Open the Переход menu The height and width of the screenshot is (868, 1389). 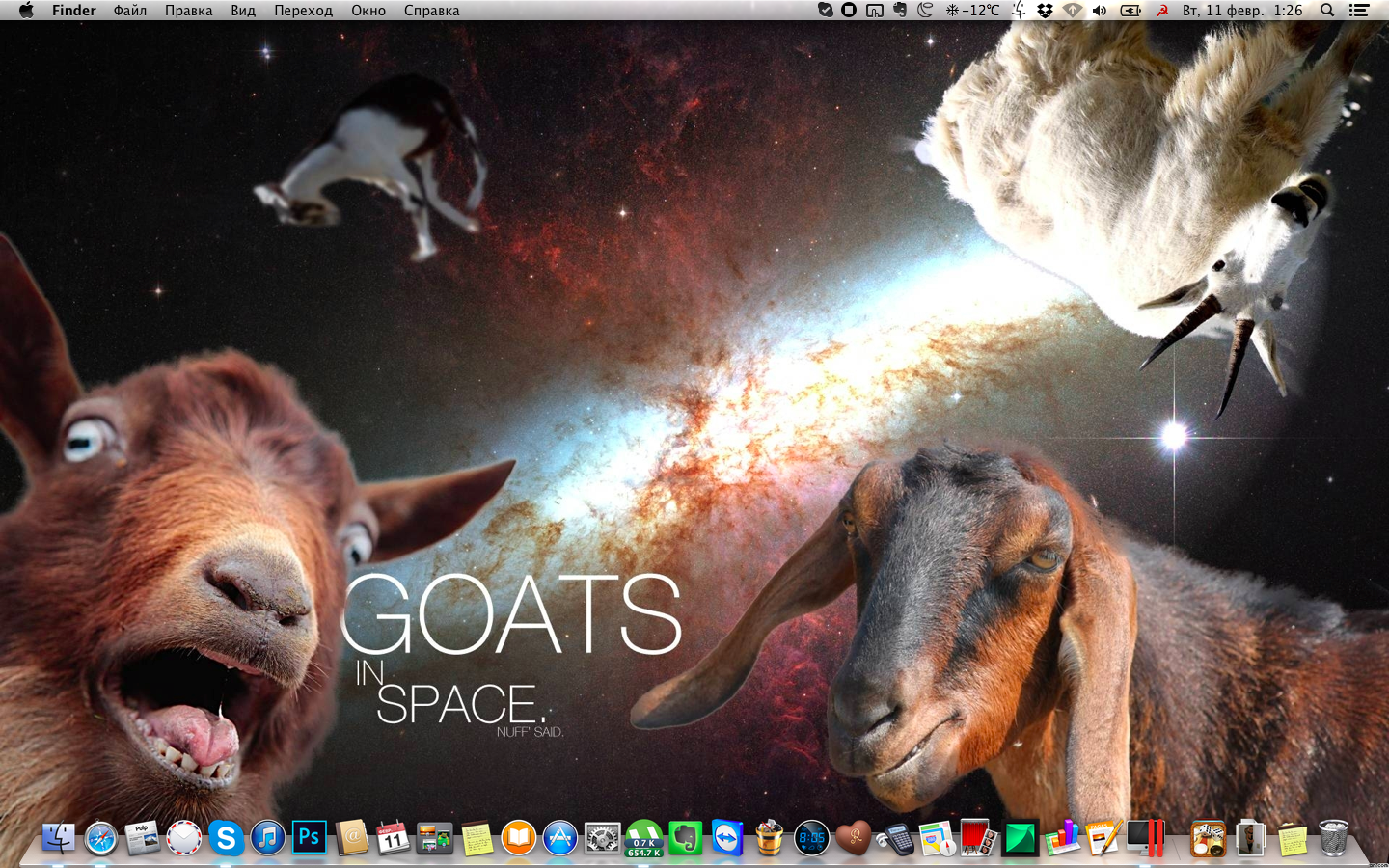[303, 11]
